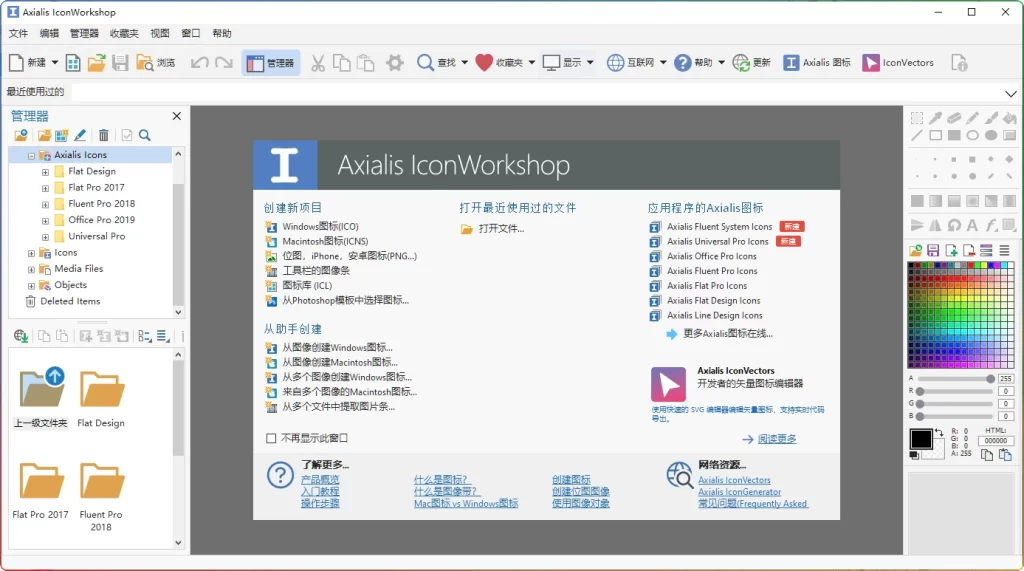Expand the Fluent Pro 2018 tree folder
1024x571 pixels.
point(45,204)
